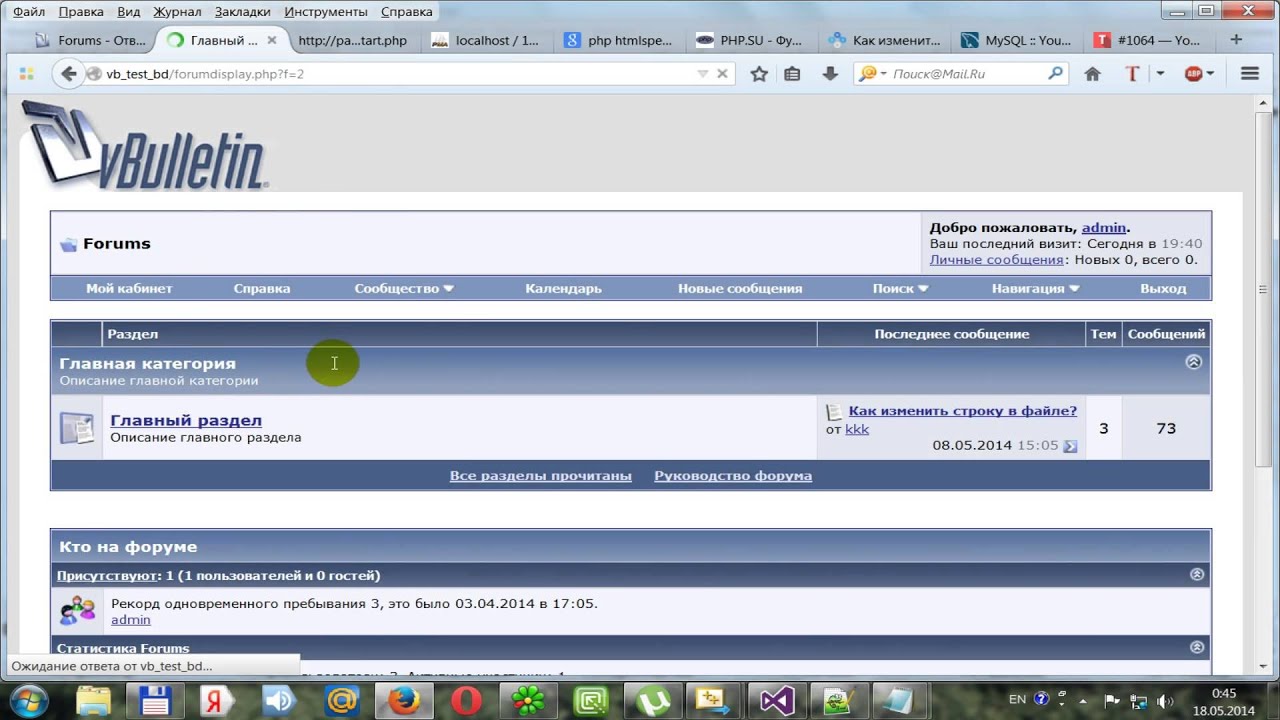The image size is (1280, 720).
Task: Open the Главный раздел forum link
Action: coord(186,420)
